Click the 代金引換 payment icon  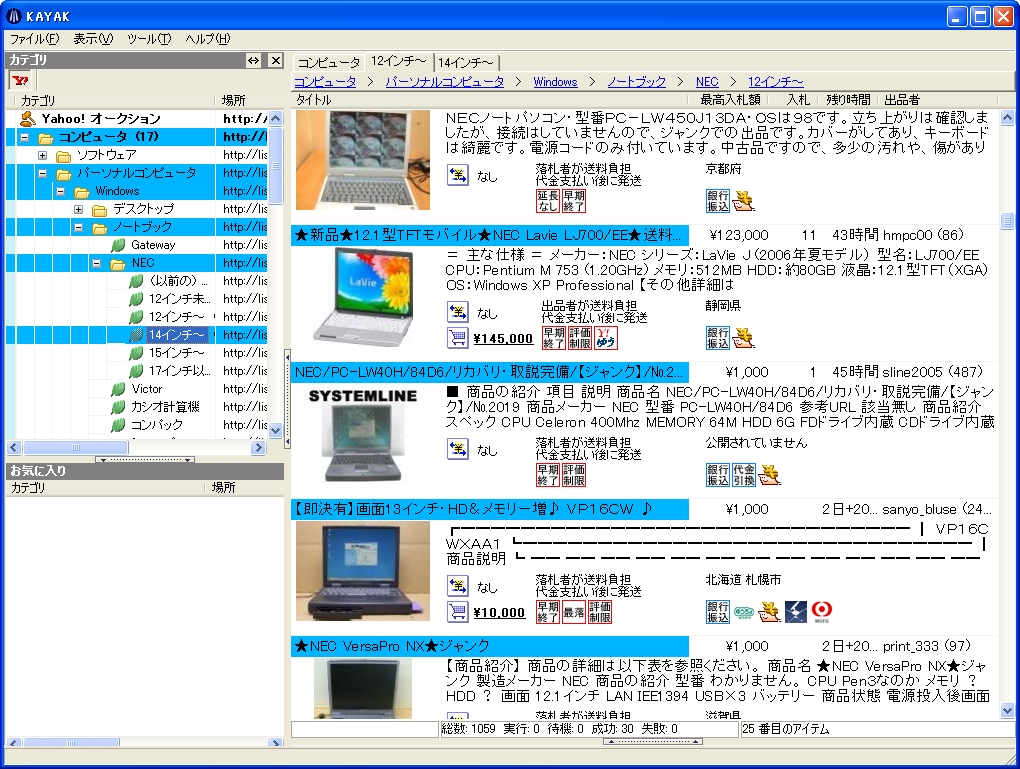pos(744,475)
